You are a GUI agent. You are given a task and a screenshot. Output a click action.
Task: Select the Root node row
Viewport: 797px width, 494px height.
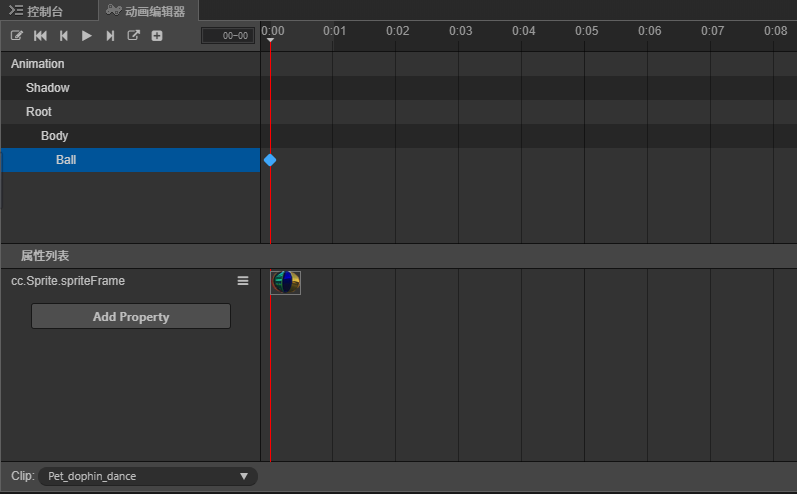[39, 112]
